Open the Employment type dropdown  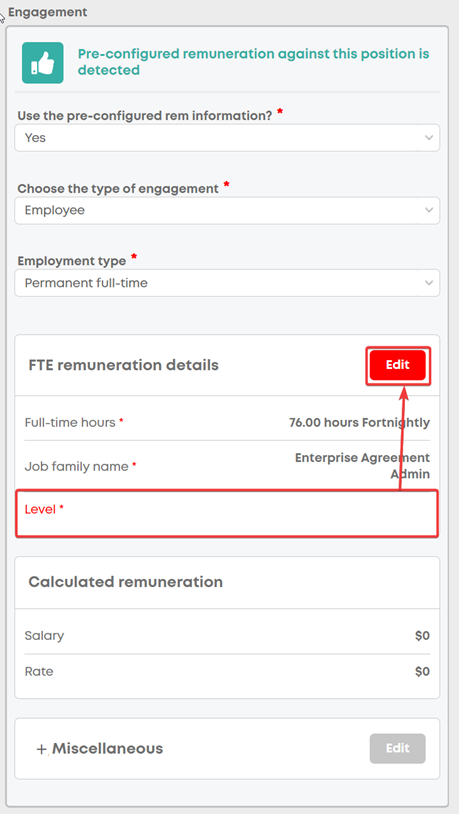[x=227, y=283]
